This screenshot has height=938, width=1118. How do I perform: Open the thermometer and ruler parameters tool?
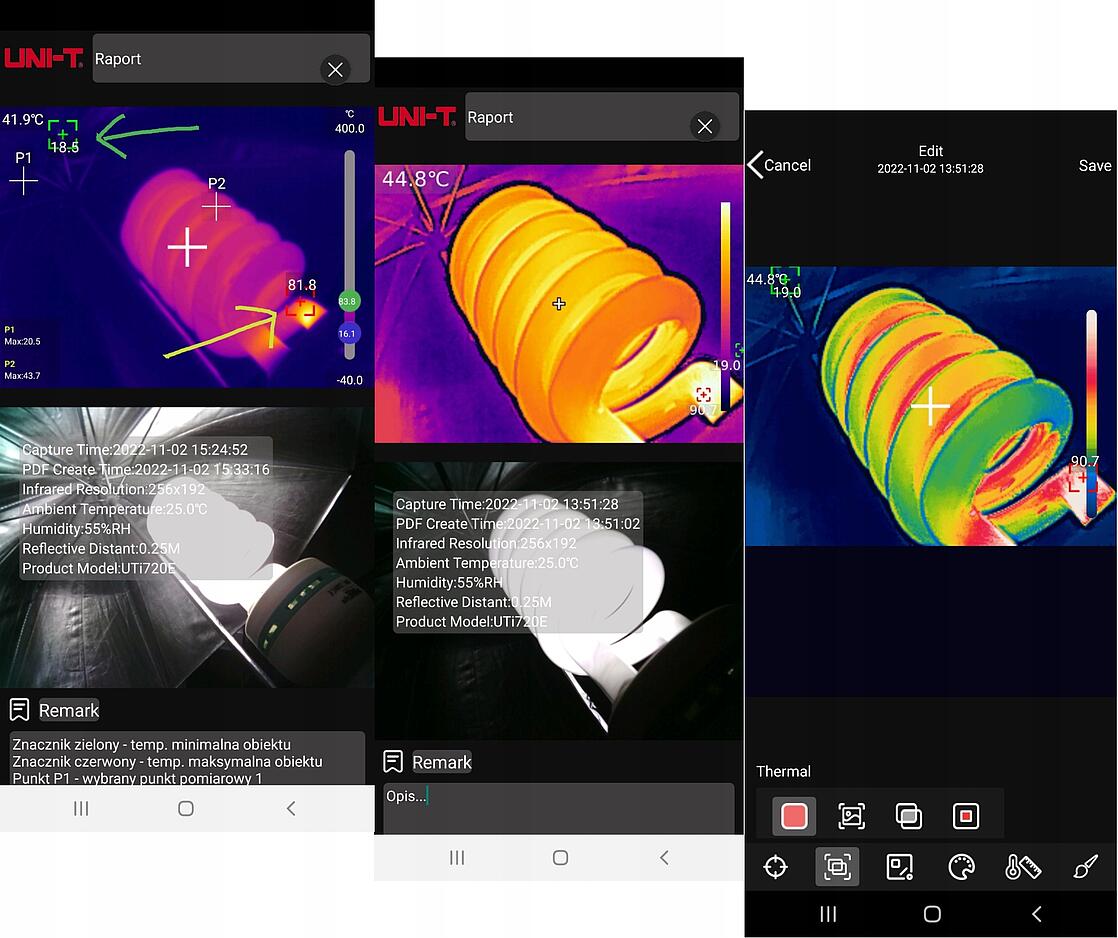(1023, 866)
